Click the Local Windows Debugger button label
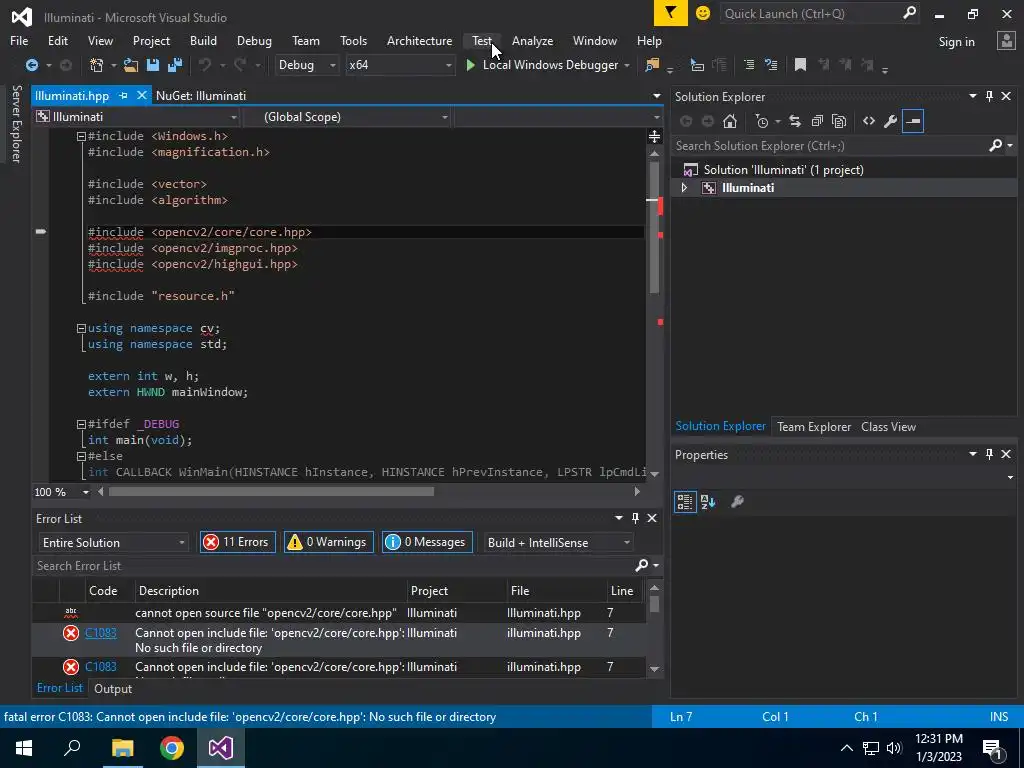This screenshot has width=1024, height=768. coord(550,65)
